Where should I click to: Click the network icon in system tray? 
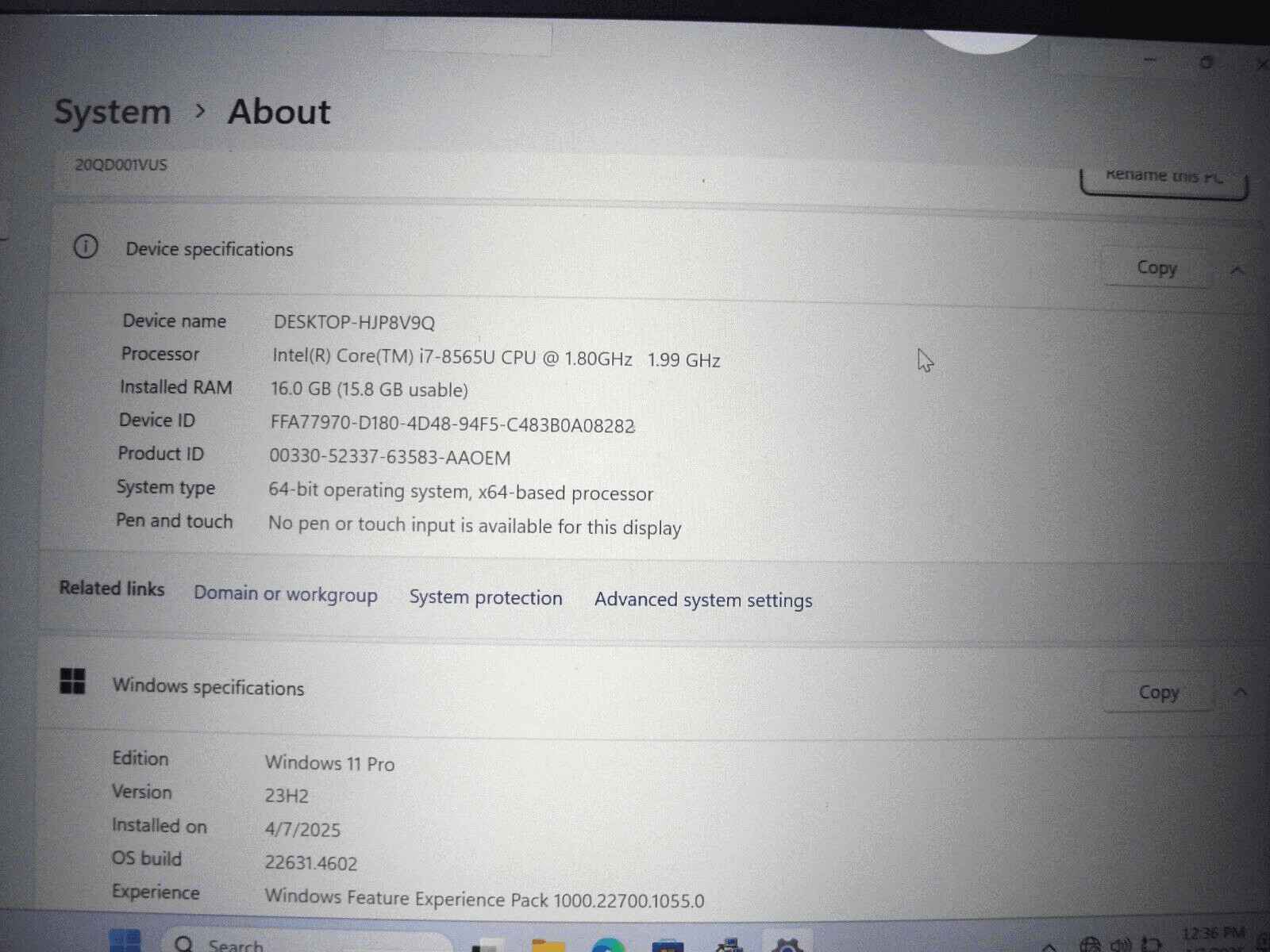(x=1091, y=944)
